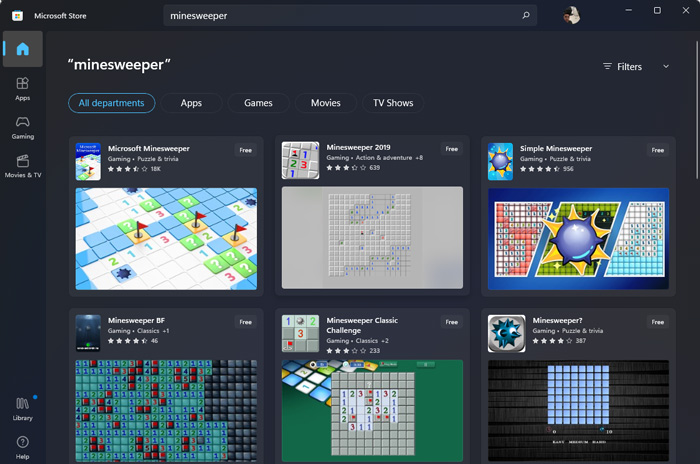Click the search magnifier icon
This screenshot has height=464, width=700.
click(526, 16)
